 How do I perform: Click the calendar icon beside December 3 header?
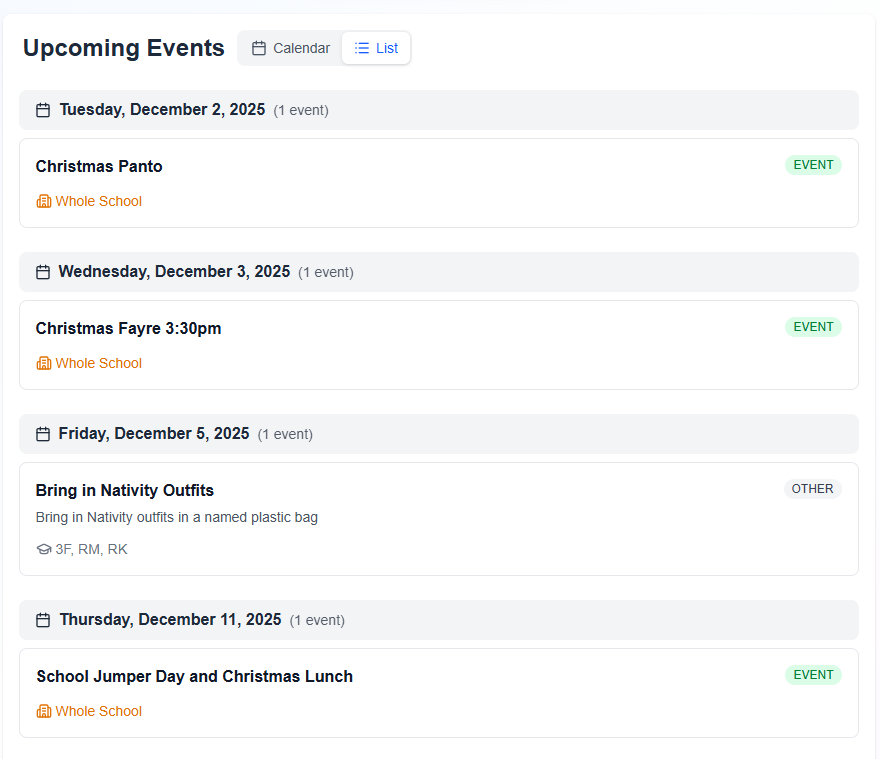tap(43, 271)
